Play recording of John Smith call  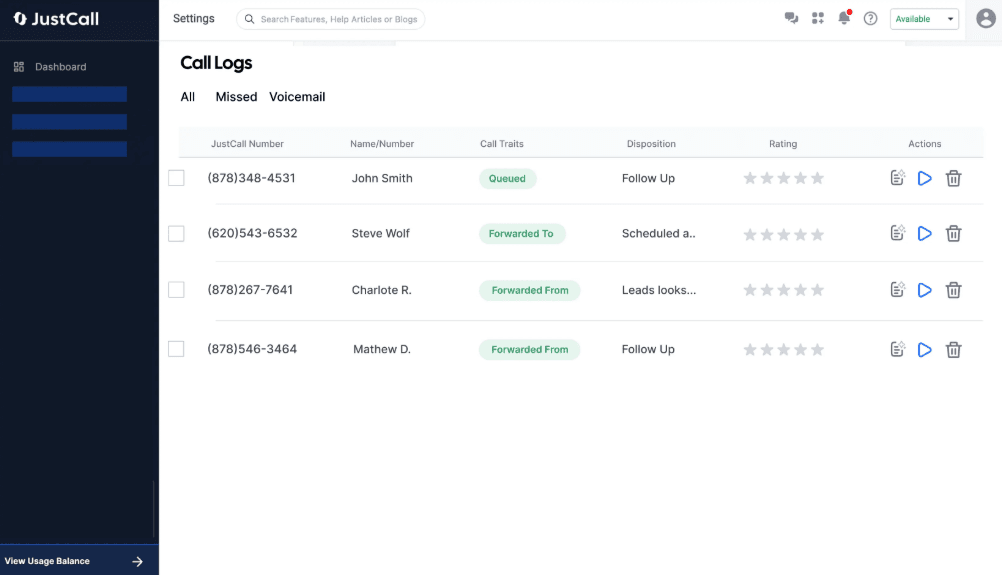point(925,178)
